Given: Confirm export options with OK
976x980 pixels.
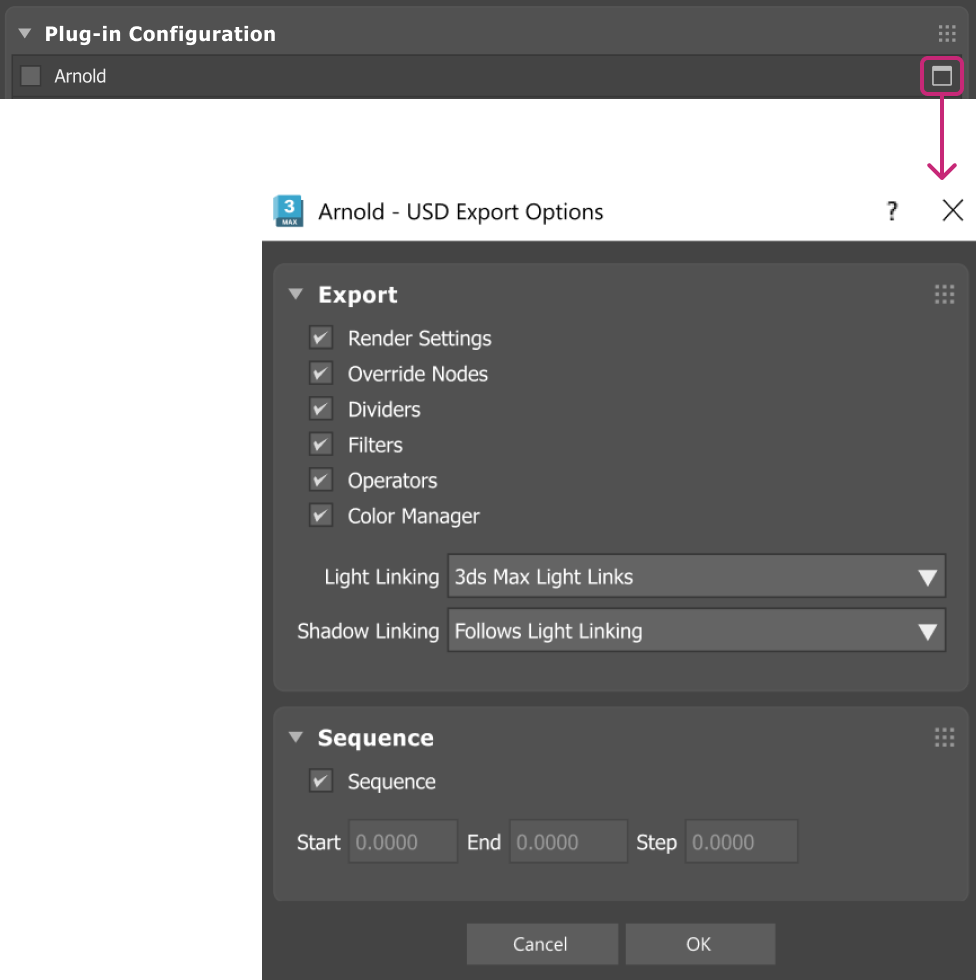Looking at the screenshot, I should click(x=699, y=944).
